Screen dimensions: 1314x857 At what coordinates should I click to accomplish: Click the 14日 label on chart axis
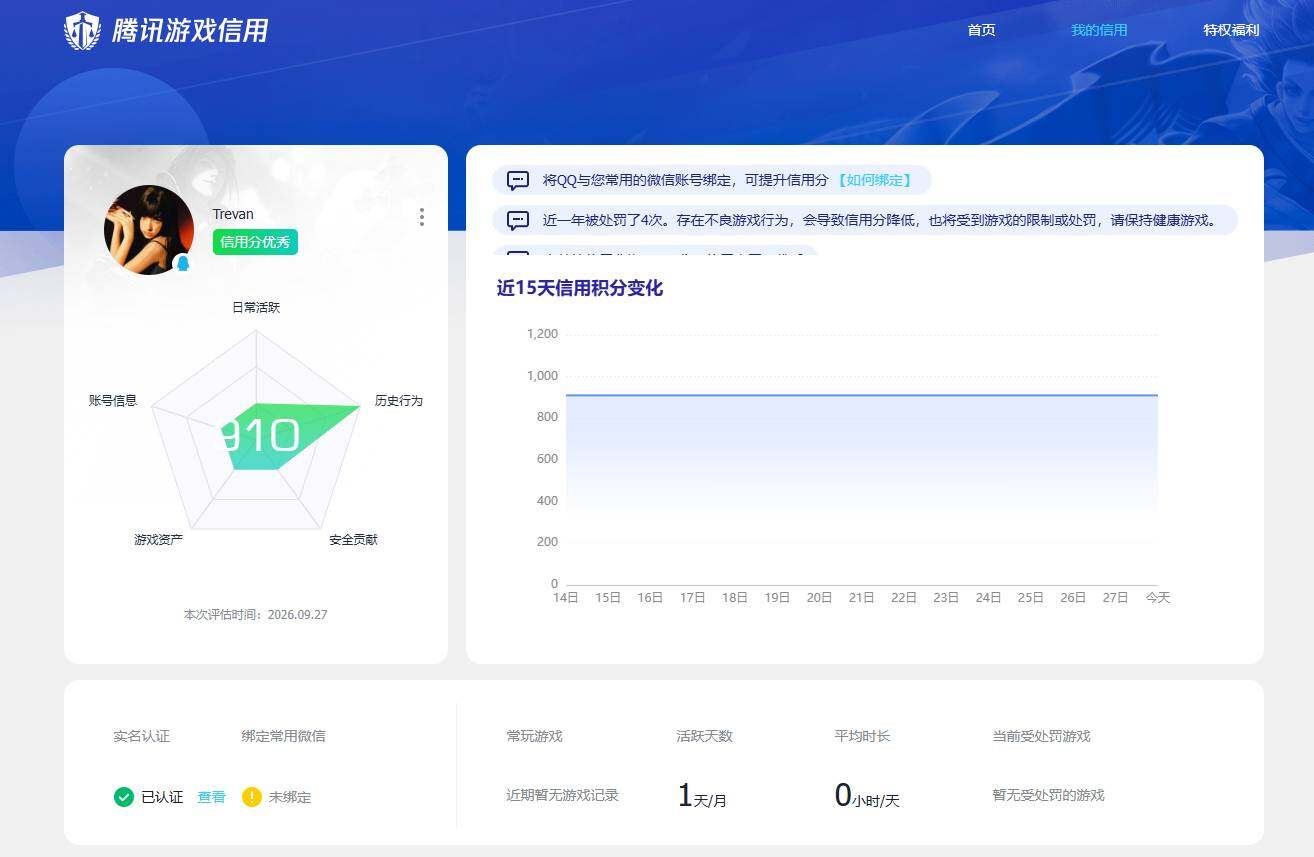click(x=566, y=598)
